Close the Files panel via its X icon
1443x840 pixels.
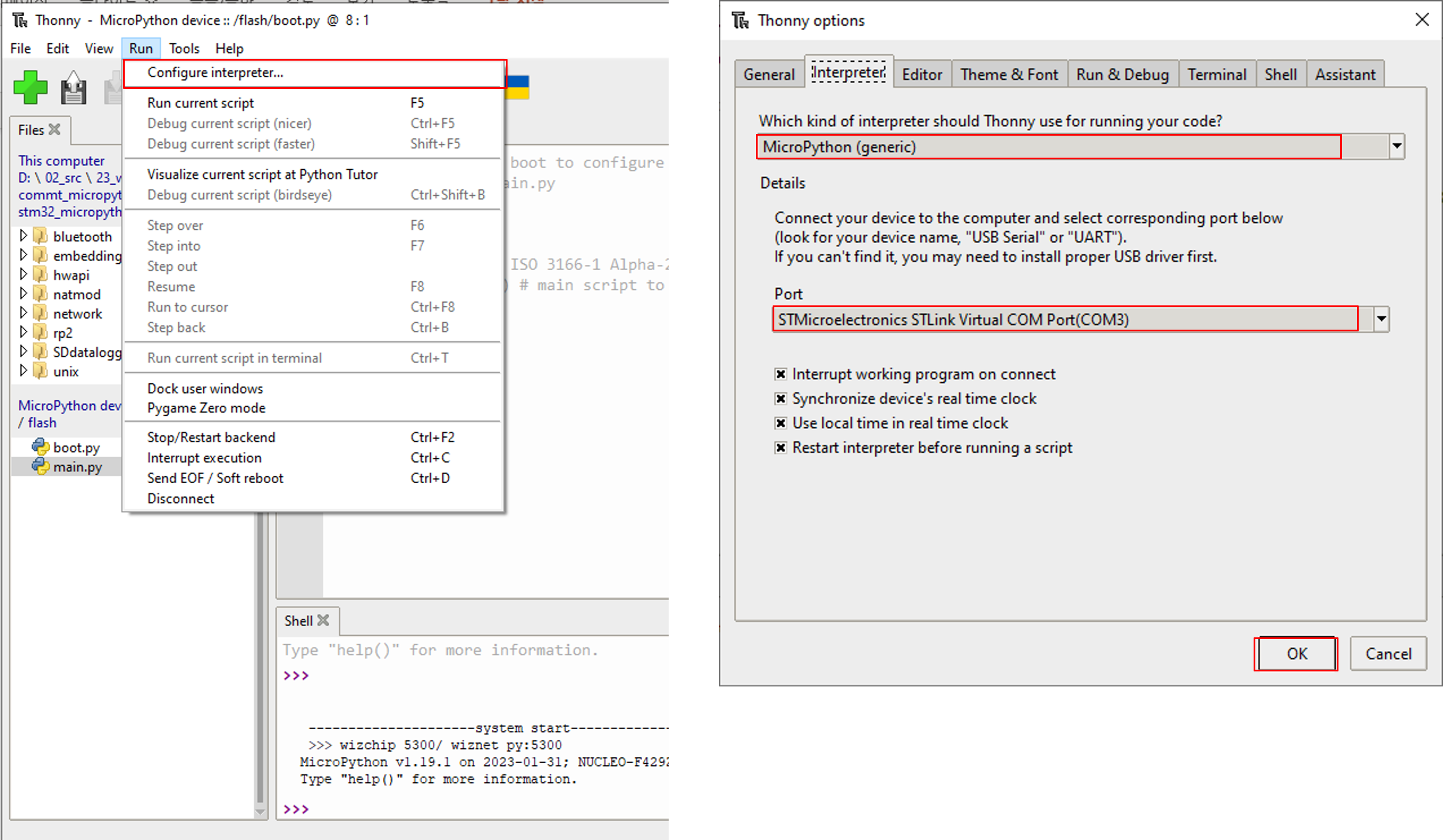(x=54, y=129)
